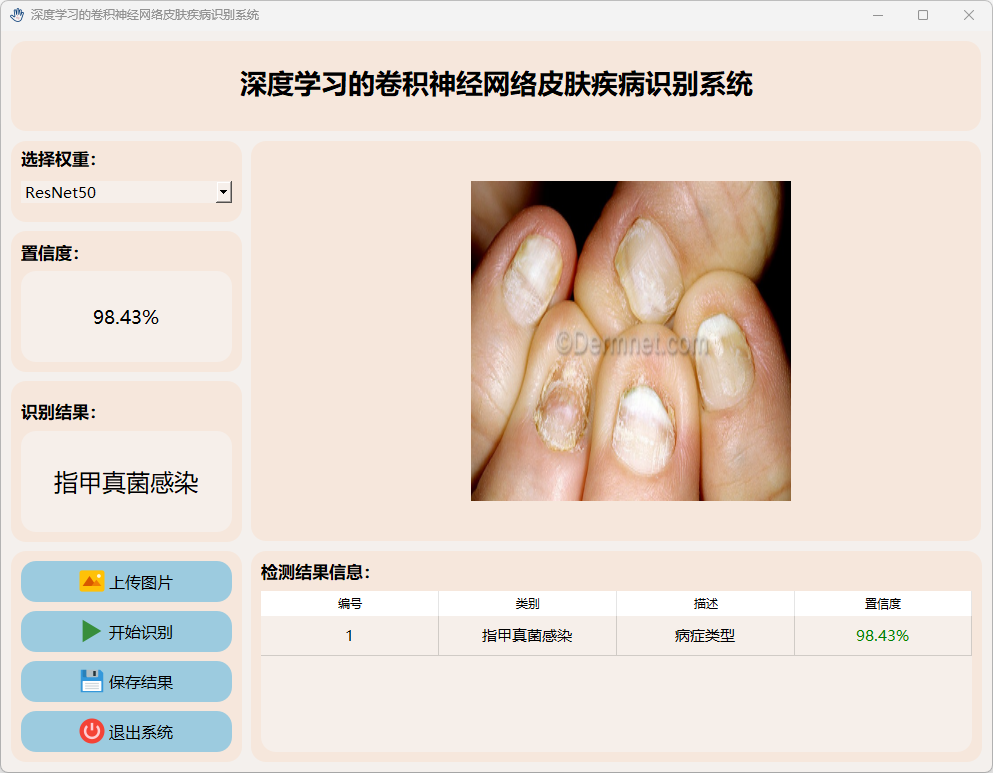This screenshot has height=773, width=993.
Task: Click the green 98.43% table cell
Action: point(882,636)
